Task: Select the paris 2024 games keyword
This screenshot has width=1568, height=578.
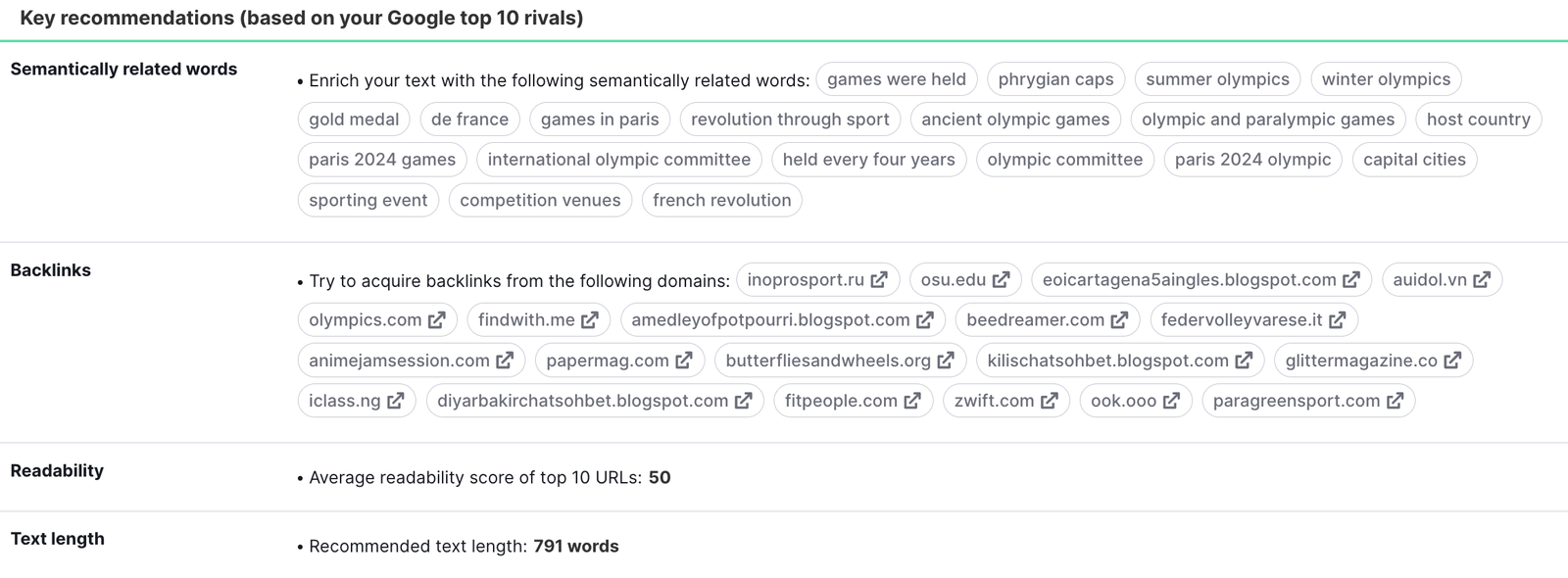Action: pos(381,159)
